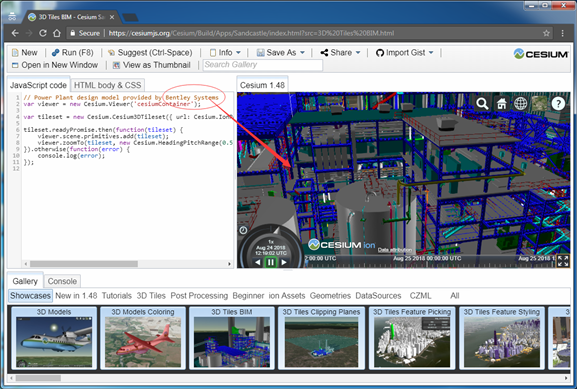This screenshot has height=389, width=577.
Task: Click the browser back arrow
Action: pos(15,33)
